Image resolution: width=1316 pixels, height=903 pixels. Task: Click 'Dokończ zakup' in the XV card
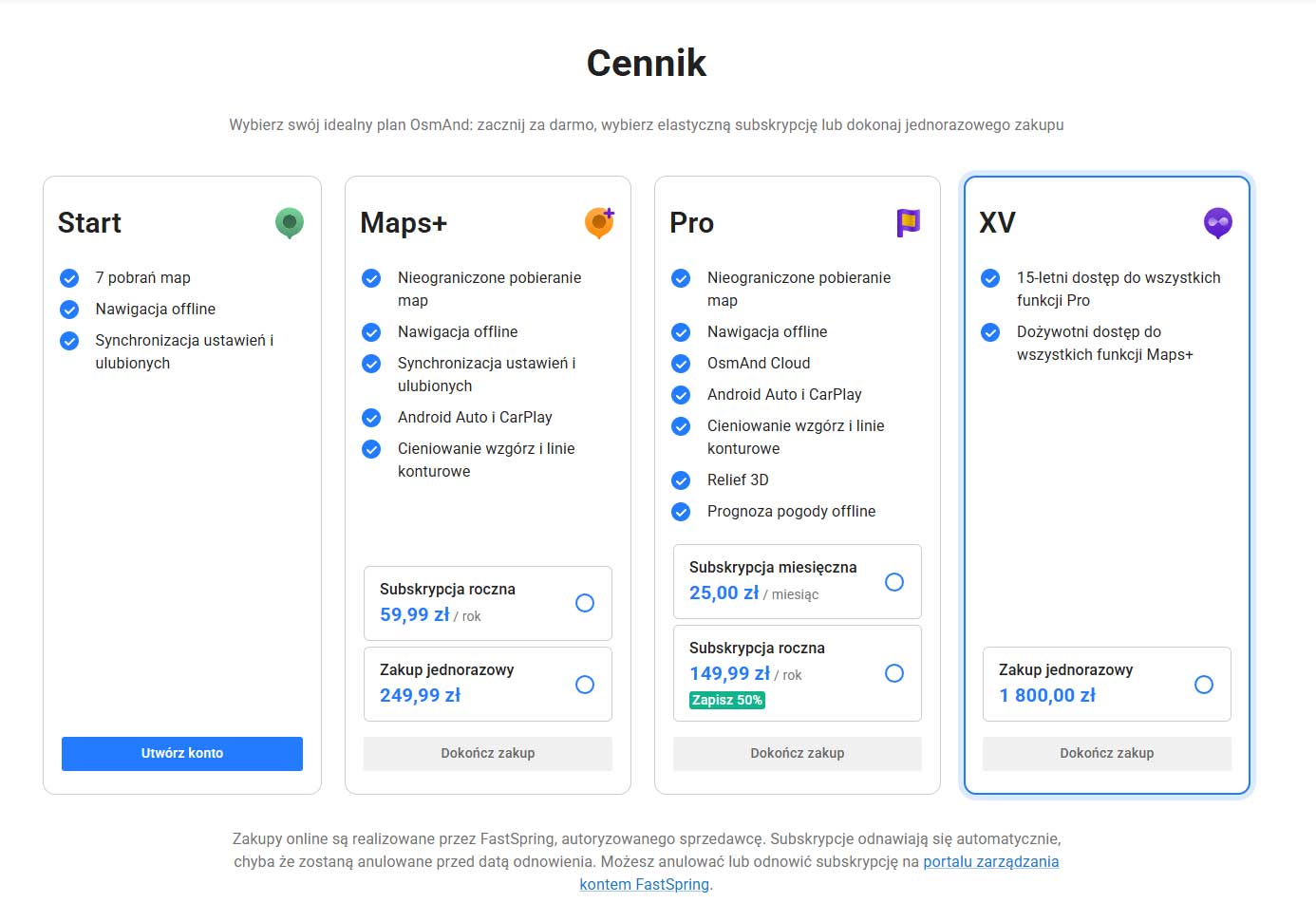coord(1107,753)
